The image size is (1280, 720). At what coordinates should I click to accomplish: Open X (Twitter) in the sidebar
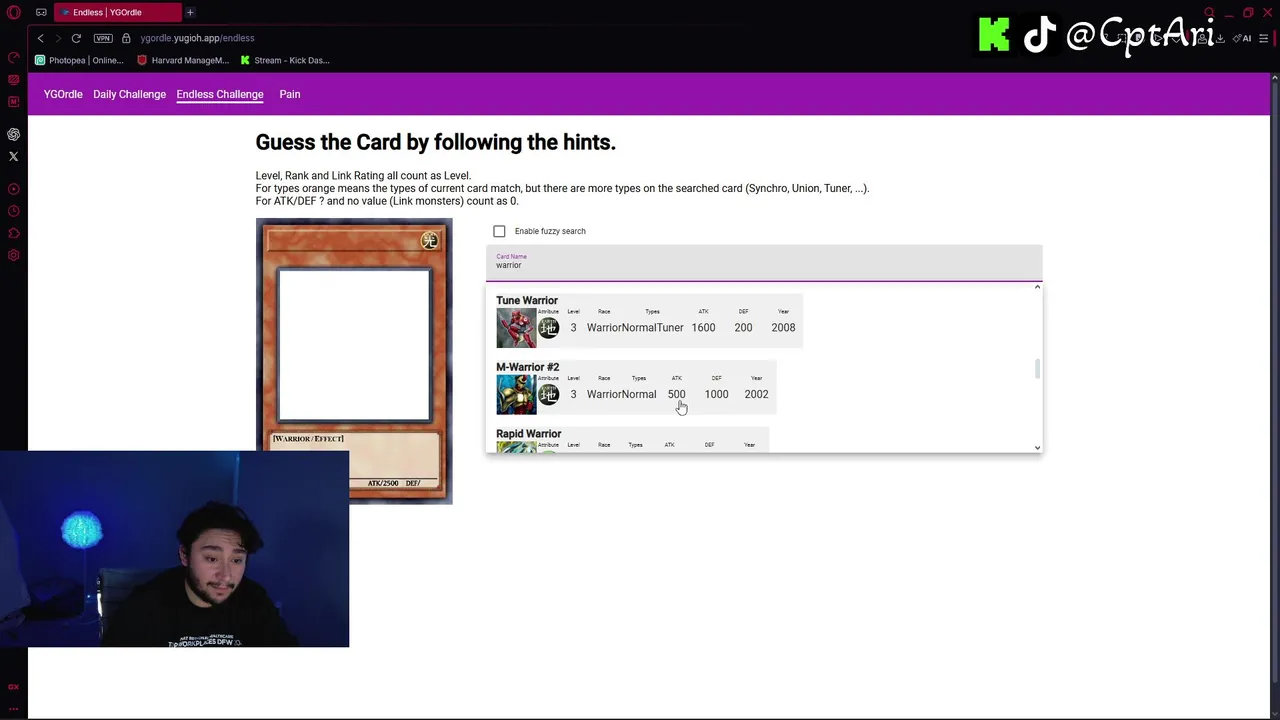click(x=14, y=156)
